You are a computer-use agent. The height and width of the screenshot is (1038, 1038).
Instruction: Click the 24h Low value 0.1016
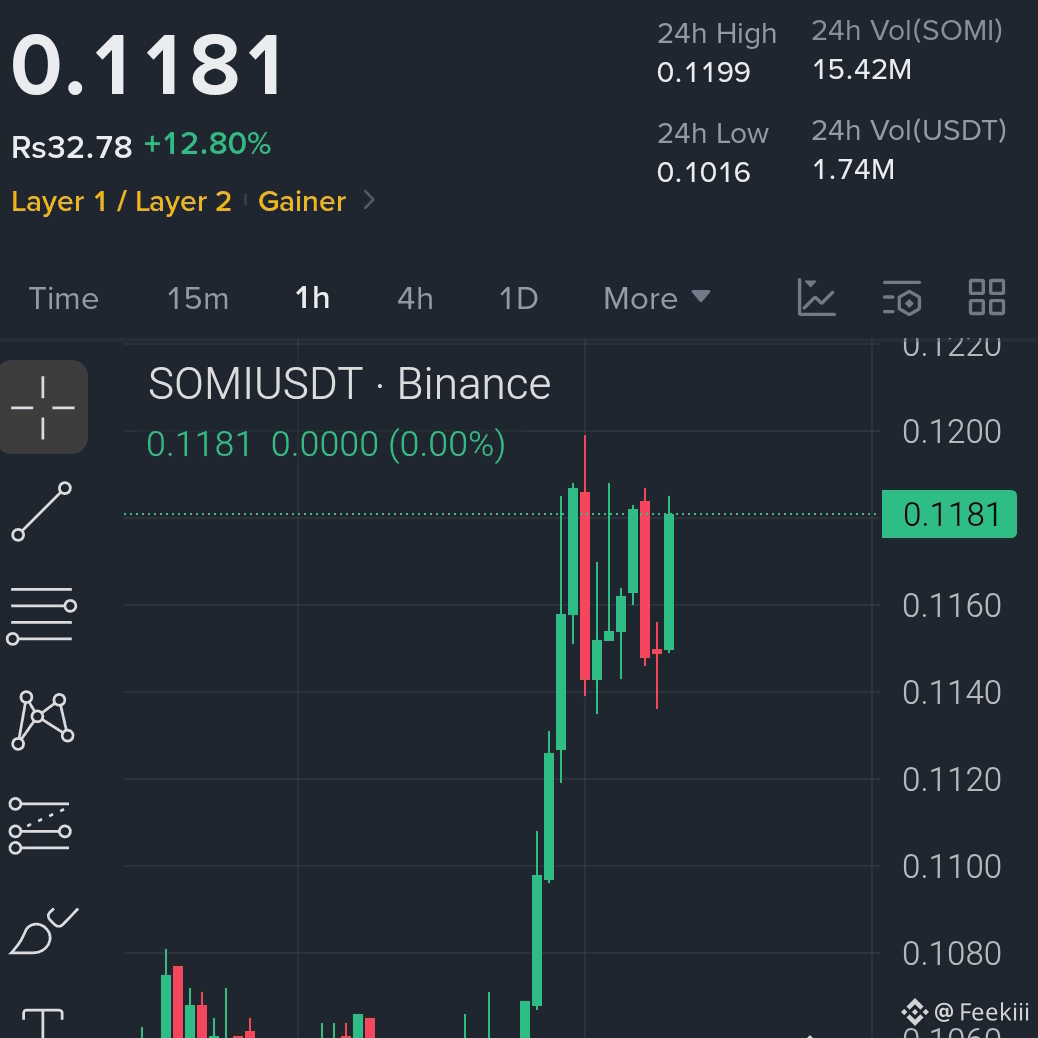(x=704, y=173)
